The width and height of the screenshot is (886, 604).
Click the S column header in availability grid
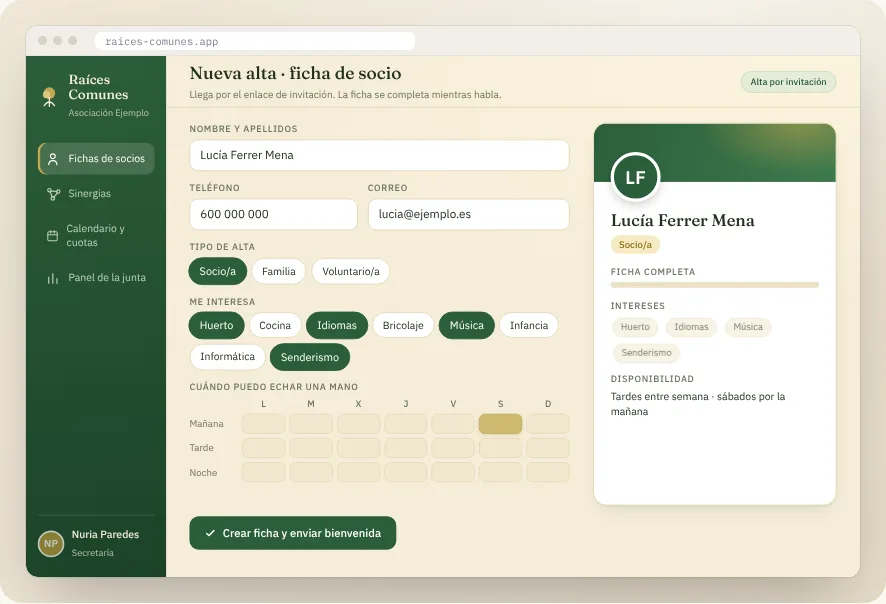(501, 404)
